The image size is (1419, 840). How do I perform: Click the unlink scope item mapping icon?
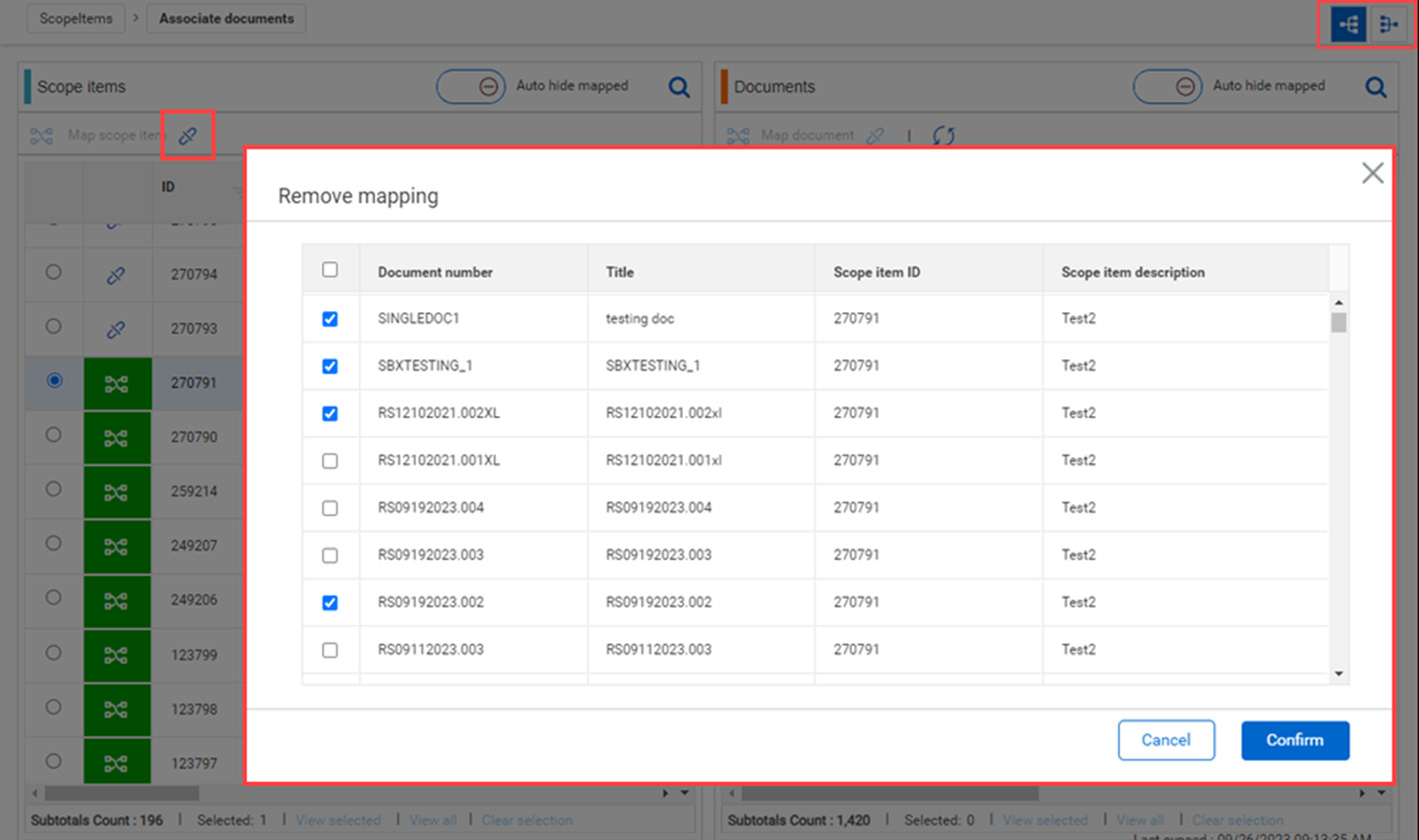tap(187, 135)
